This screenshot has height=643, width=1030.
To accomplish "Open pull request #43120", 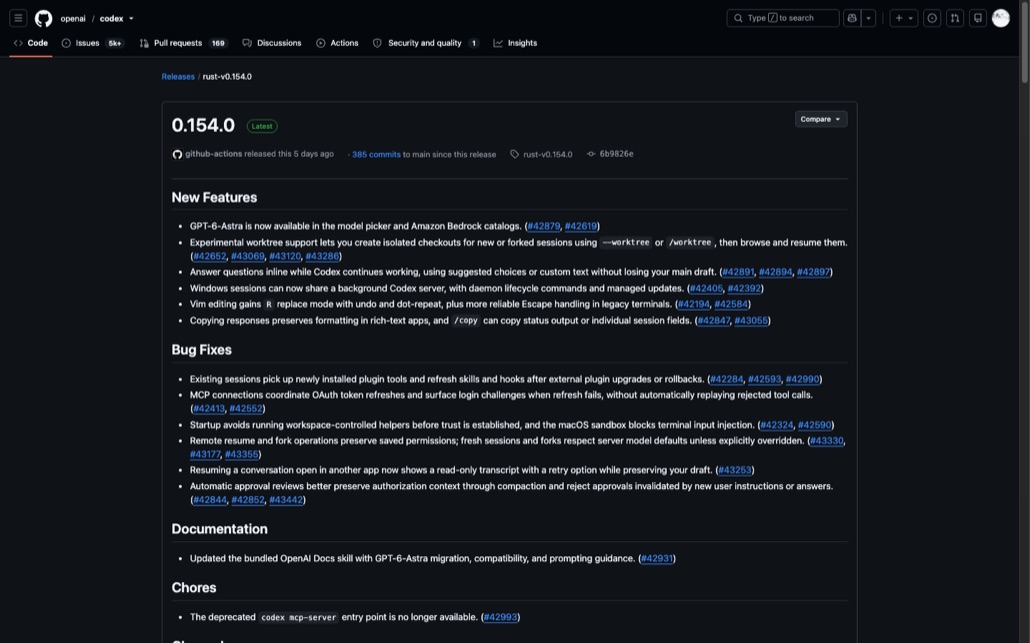I will [285, 256].
